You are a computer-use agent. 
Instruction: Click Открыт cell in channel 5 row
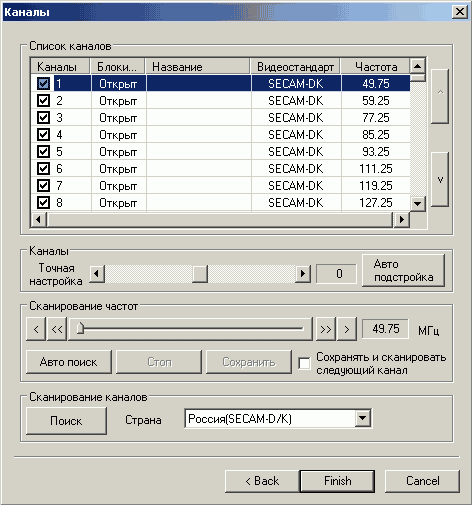[118, 151]
